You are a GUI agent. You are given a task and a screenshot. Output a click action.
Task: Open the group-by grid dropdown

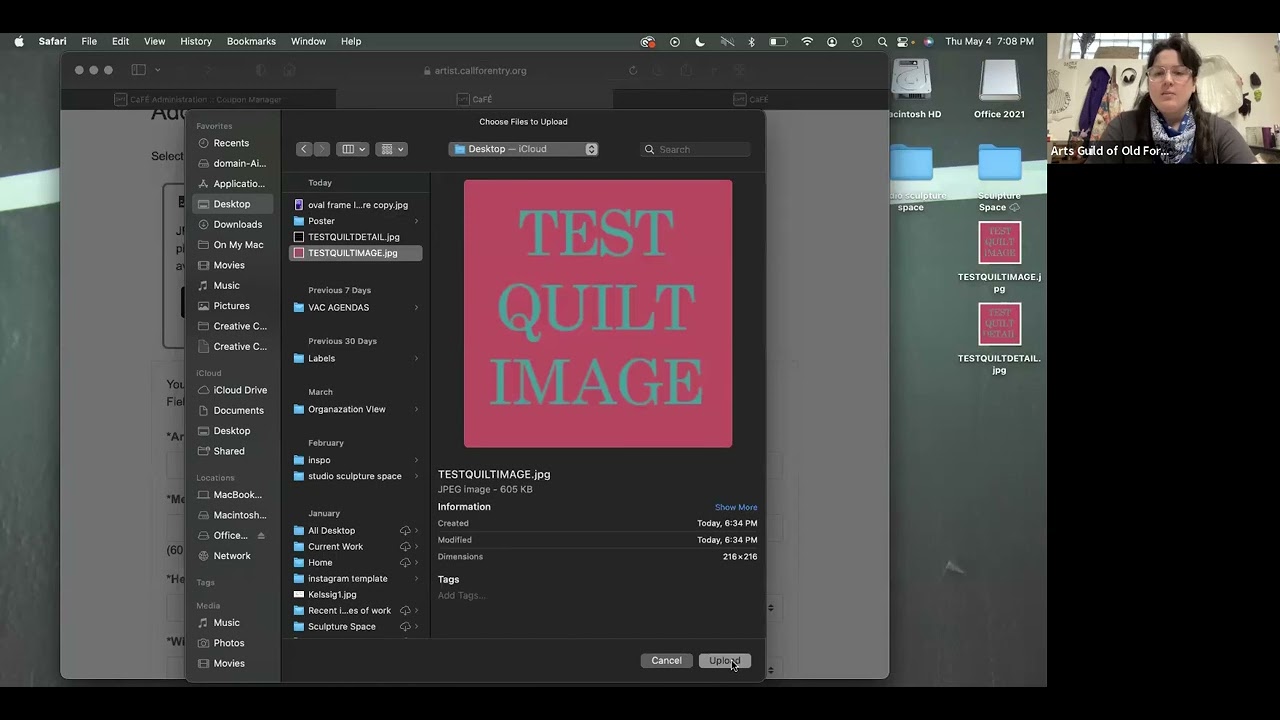click(x=392, y=149)
